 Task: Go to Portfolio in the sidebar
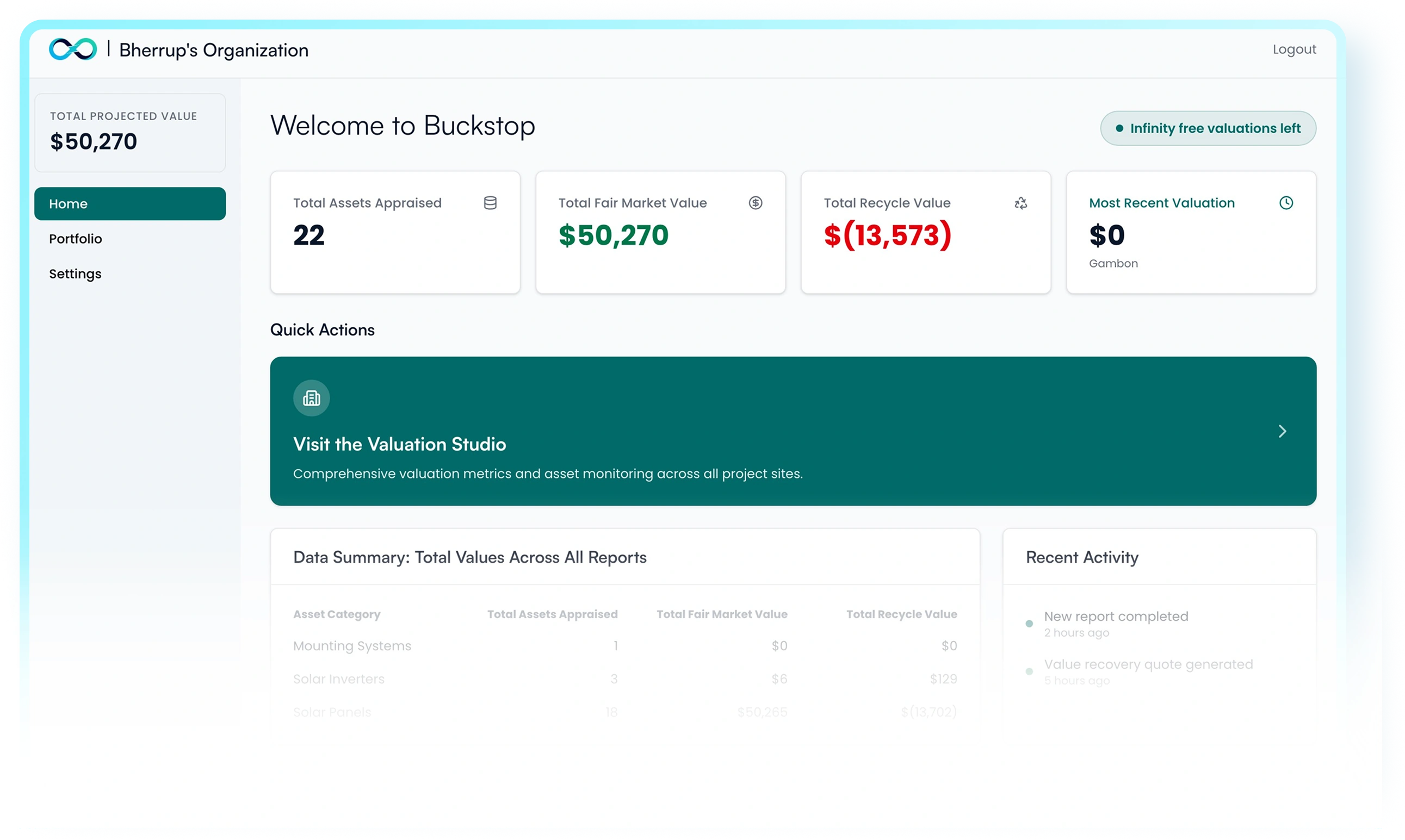pyautogui.click(x=75, y=239)
